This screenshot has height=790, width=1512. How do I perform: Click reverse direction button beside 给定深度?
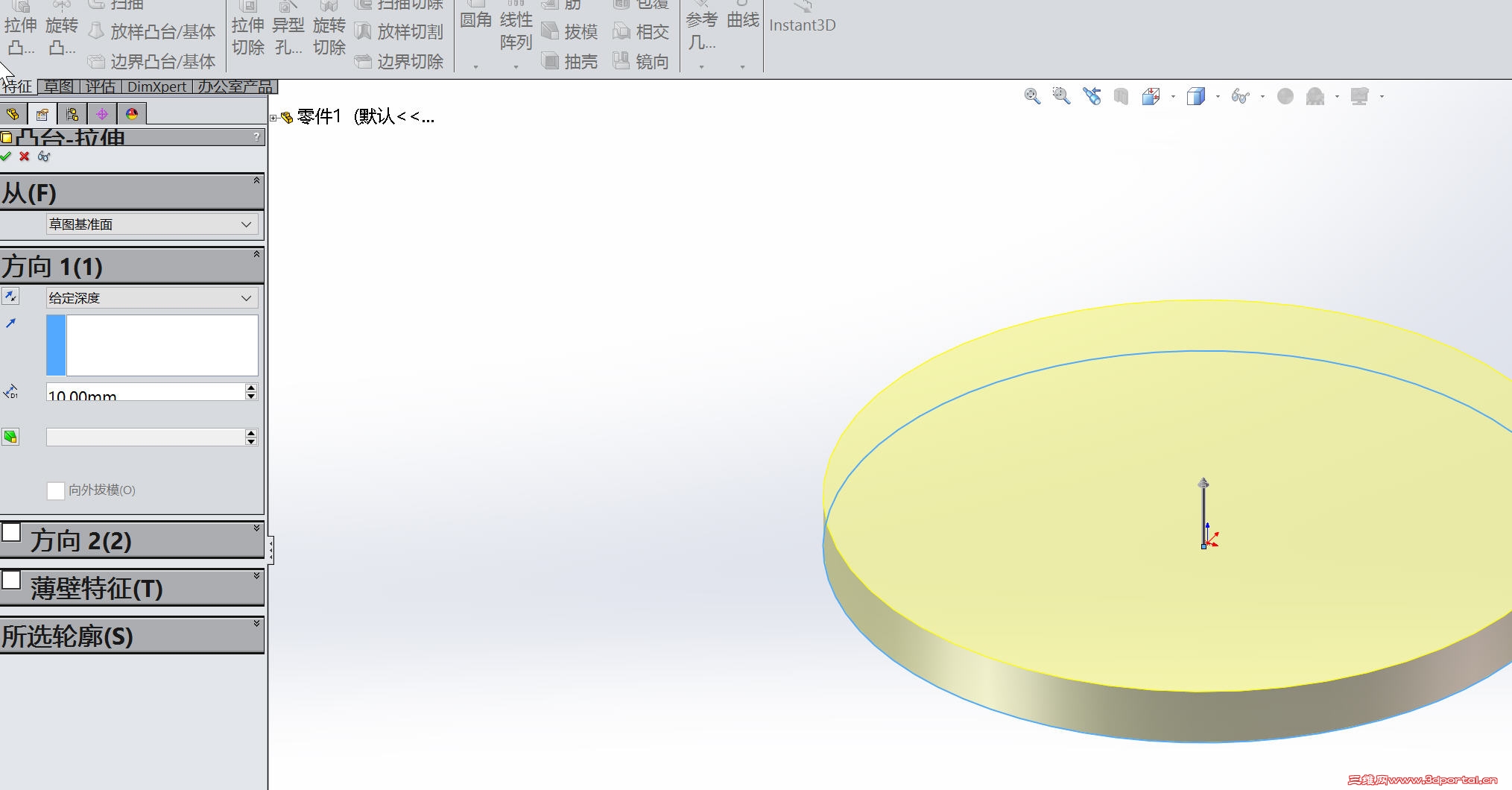10,297
